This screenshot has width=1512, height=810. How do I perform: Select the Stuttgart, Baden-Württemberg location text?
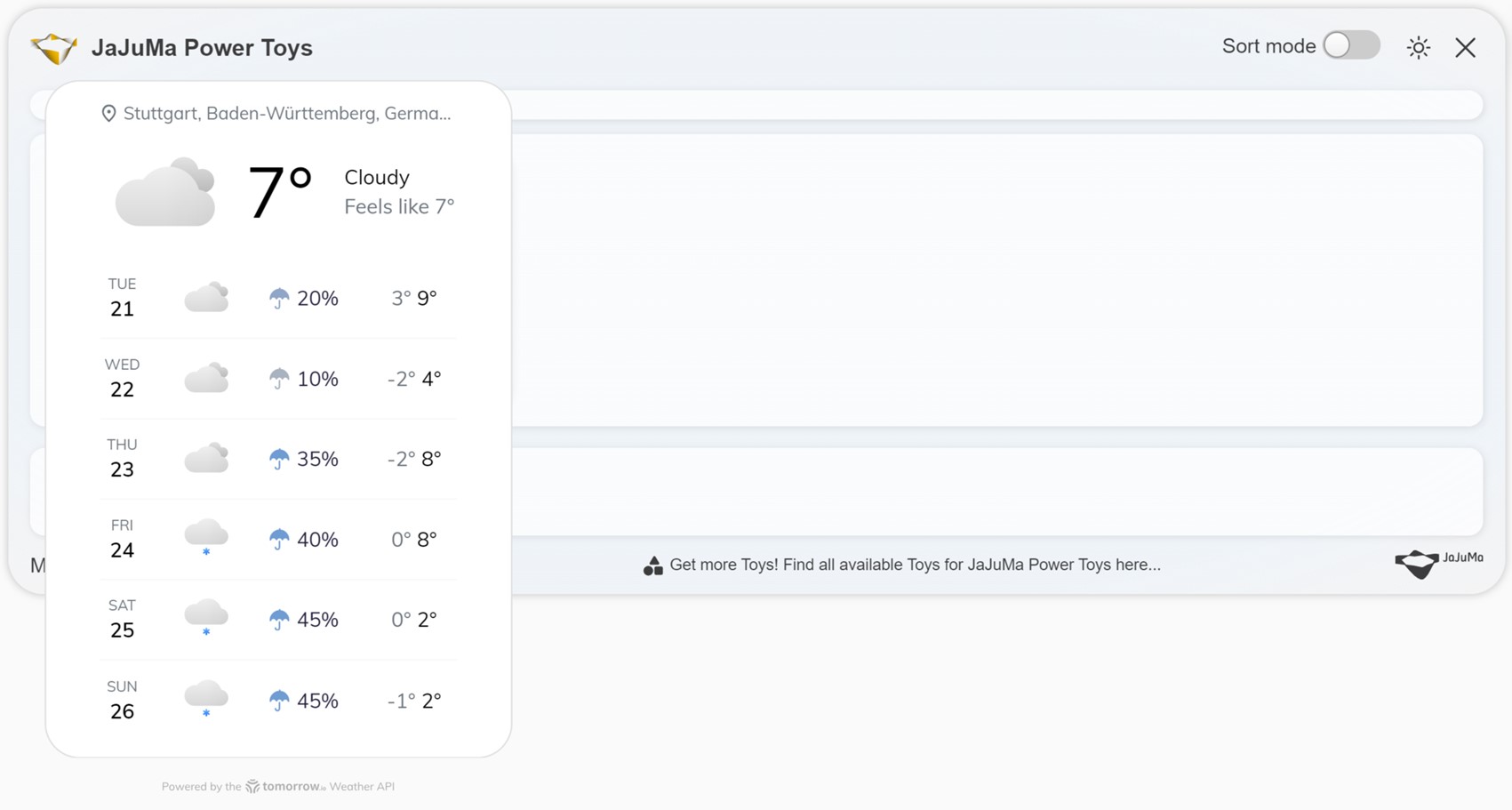[287, 113]
